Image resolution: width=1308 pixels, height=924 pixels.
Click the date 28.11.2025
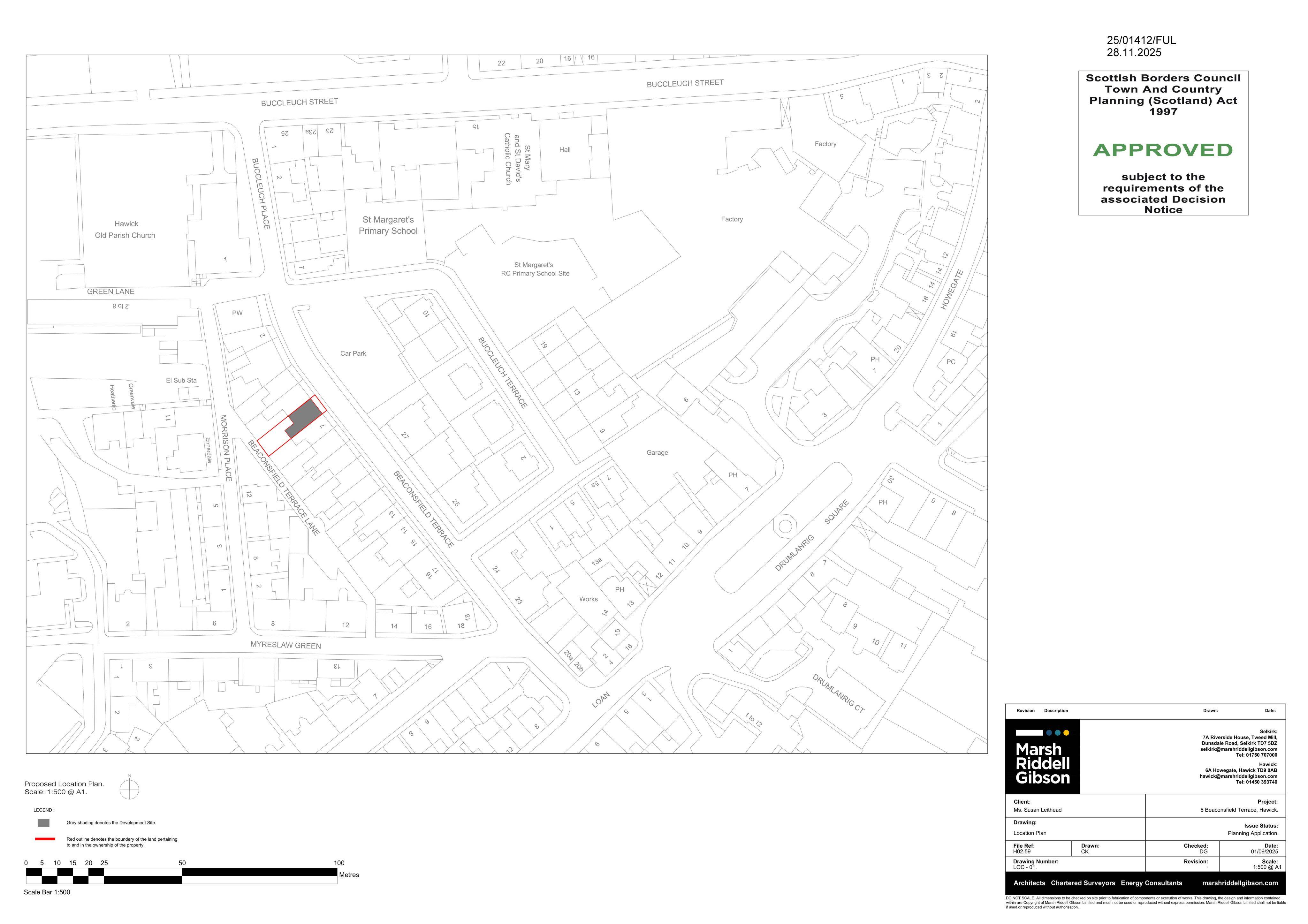tap(1134, 53)
